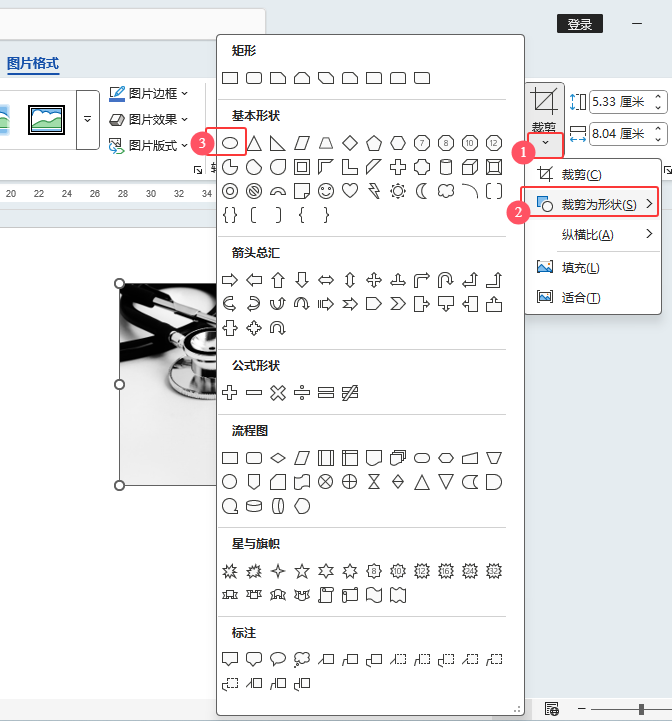Open the Crop dropdown arrow
672x721 pixels.
545,143
